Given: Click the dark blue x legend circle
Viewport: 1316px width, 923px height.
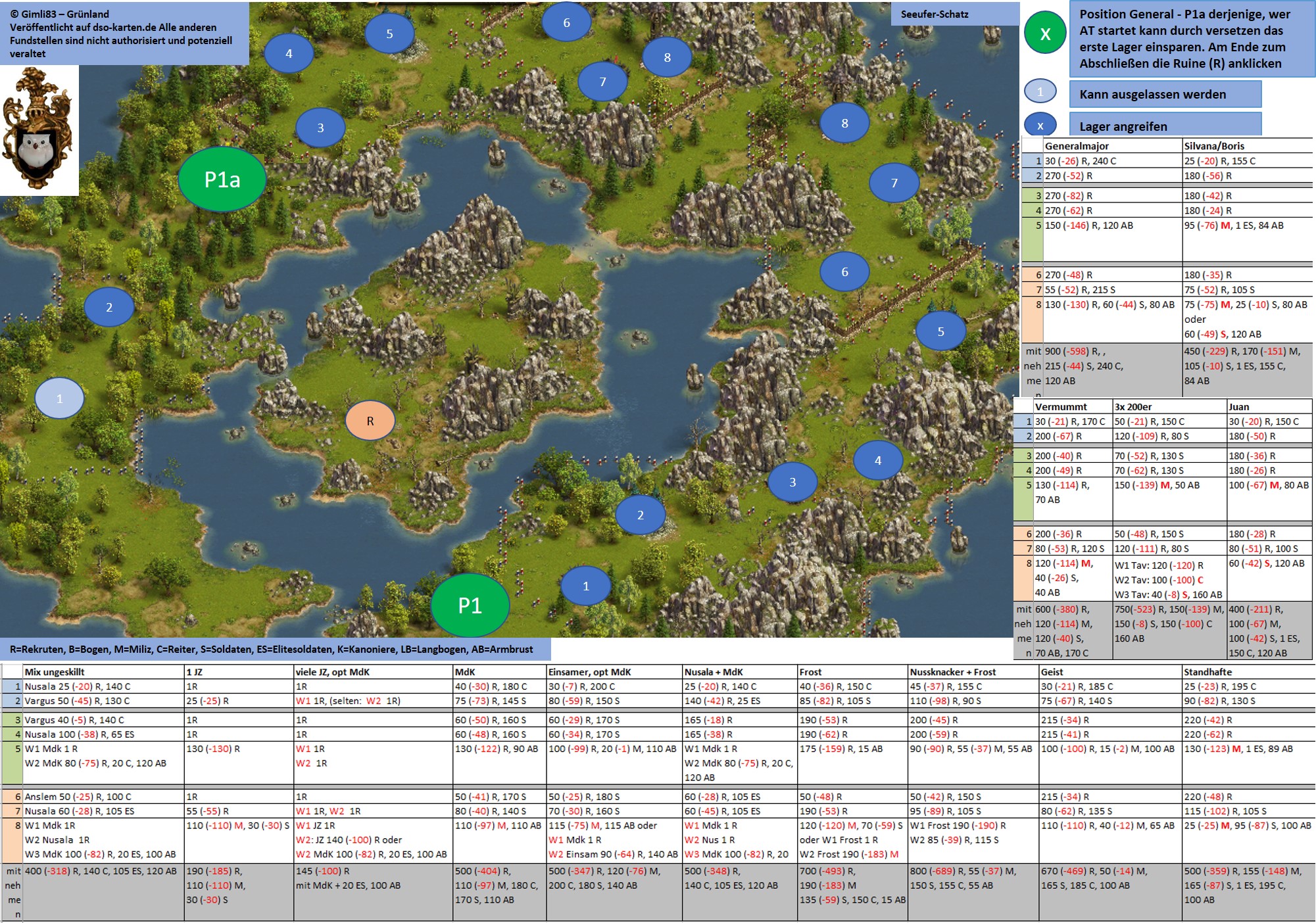Looking at the screenshot, I should [x=1040, y=126].
